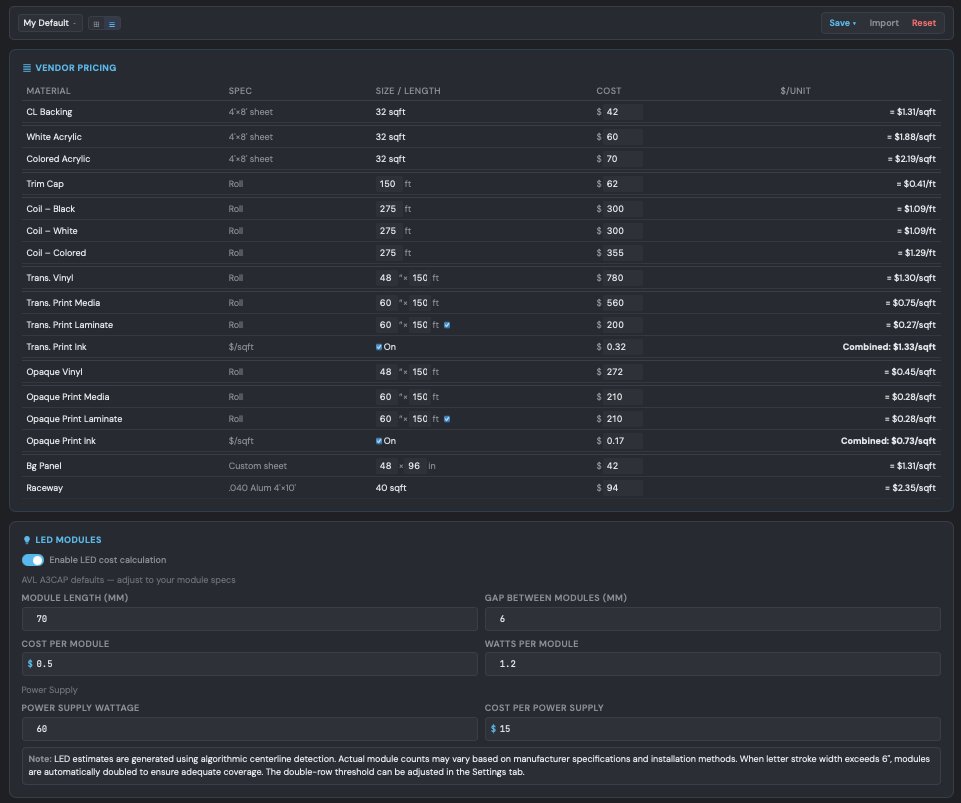This screenshot has height=803, width=961.
Task: Switch to list view icon
Action: point(112,23)
